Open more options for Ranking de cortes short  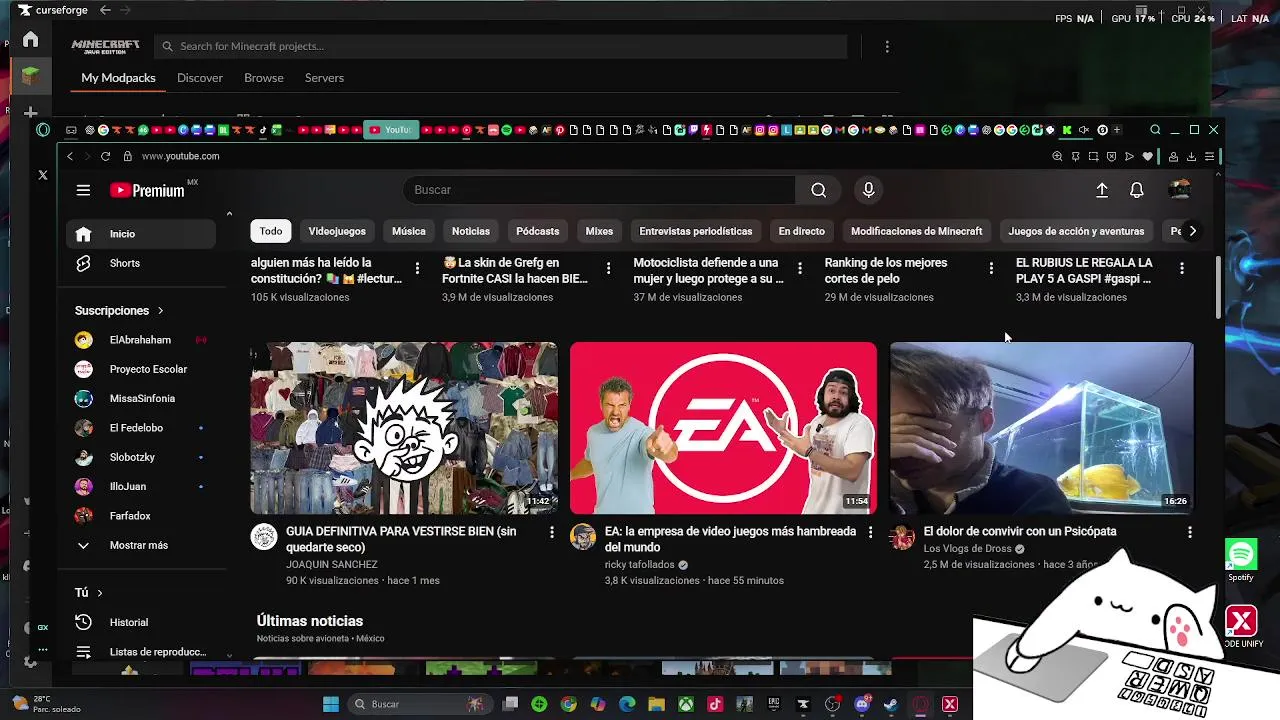991,268
